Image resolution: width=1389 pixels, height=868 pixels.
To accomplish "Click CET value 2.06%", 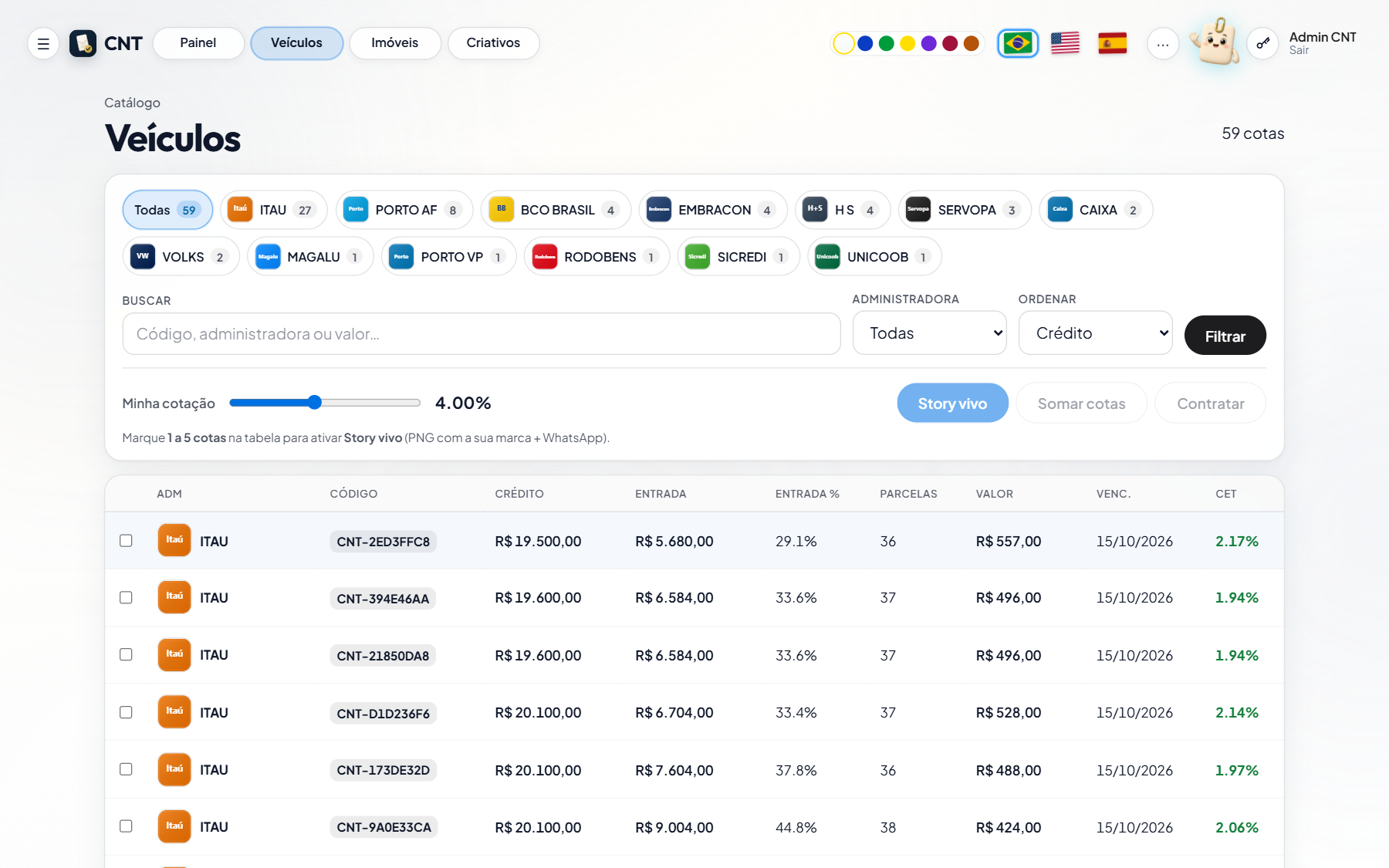I will (x=1236, y=828).
